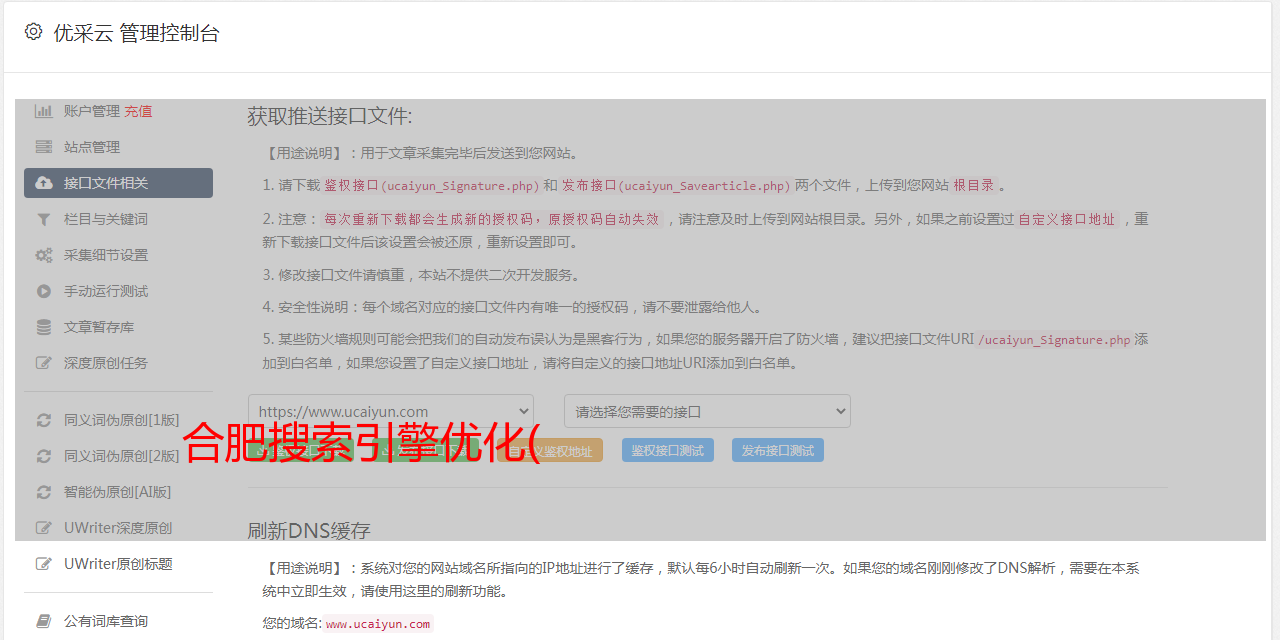1280x640 pixels.
Task: Click the orange 自定义鉴权地址 button
Action: point(551,450)
